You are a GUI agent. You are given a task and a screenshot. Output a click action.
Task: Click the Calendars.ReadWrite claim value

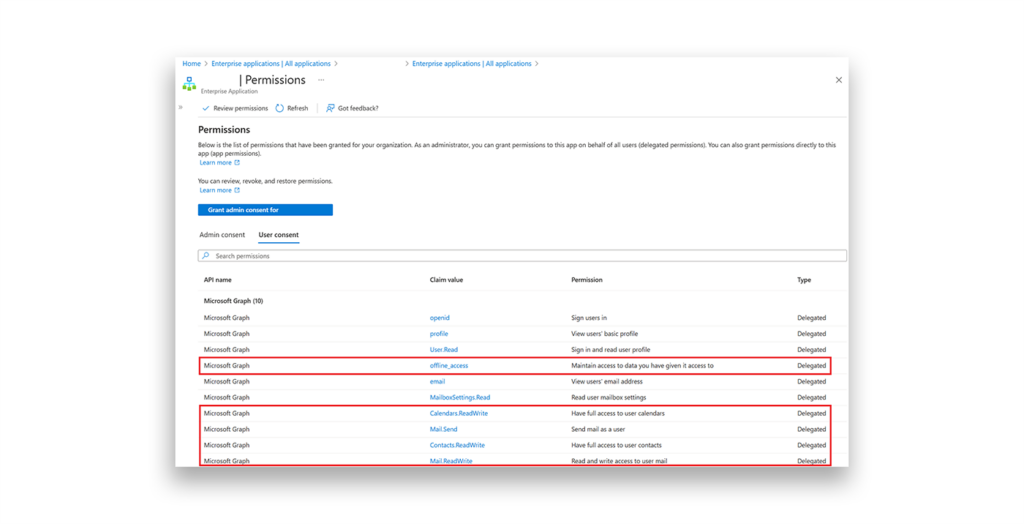coord(459,413)
